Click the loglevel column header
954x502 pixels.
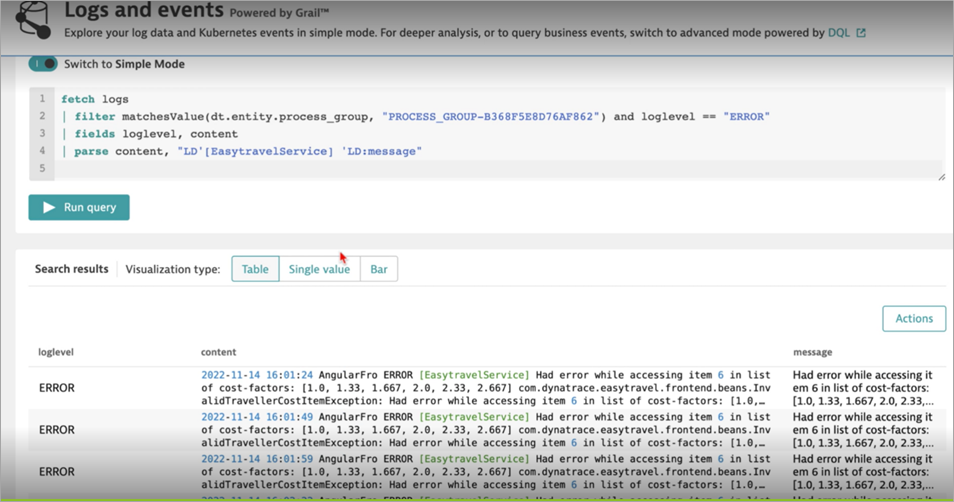[x=56, y=352]
